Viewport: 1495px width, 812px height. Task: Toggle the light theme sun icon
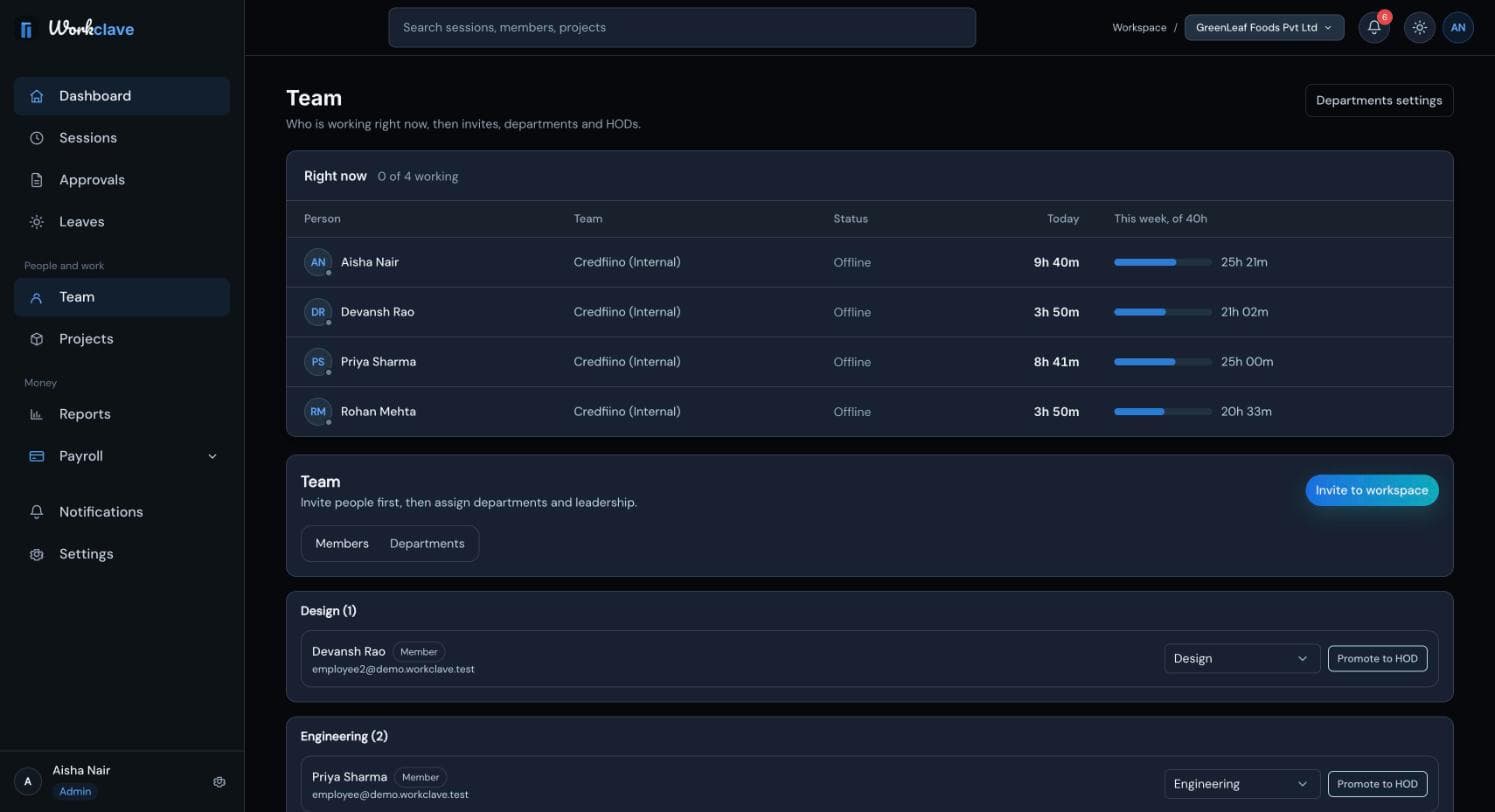1419,28
